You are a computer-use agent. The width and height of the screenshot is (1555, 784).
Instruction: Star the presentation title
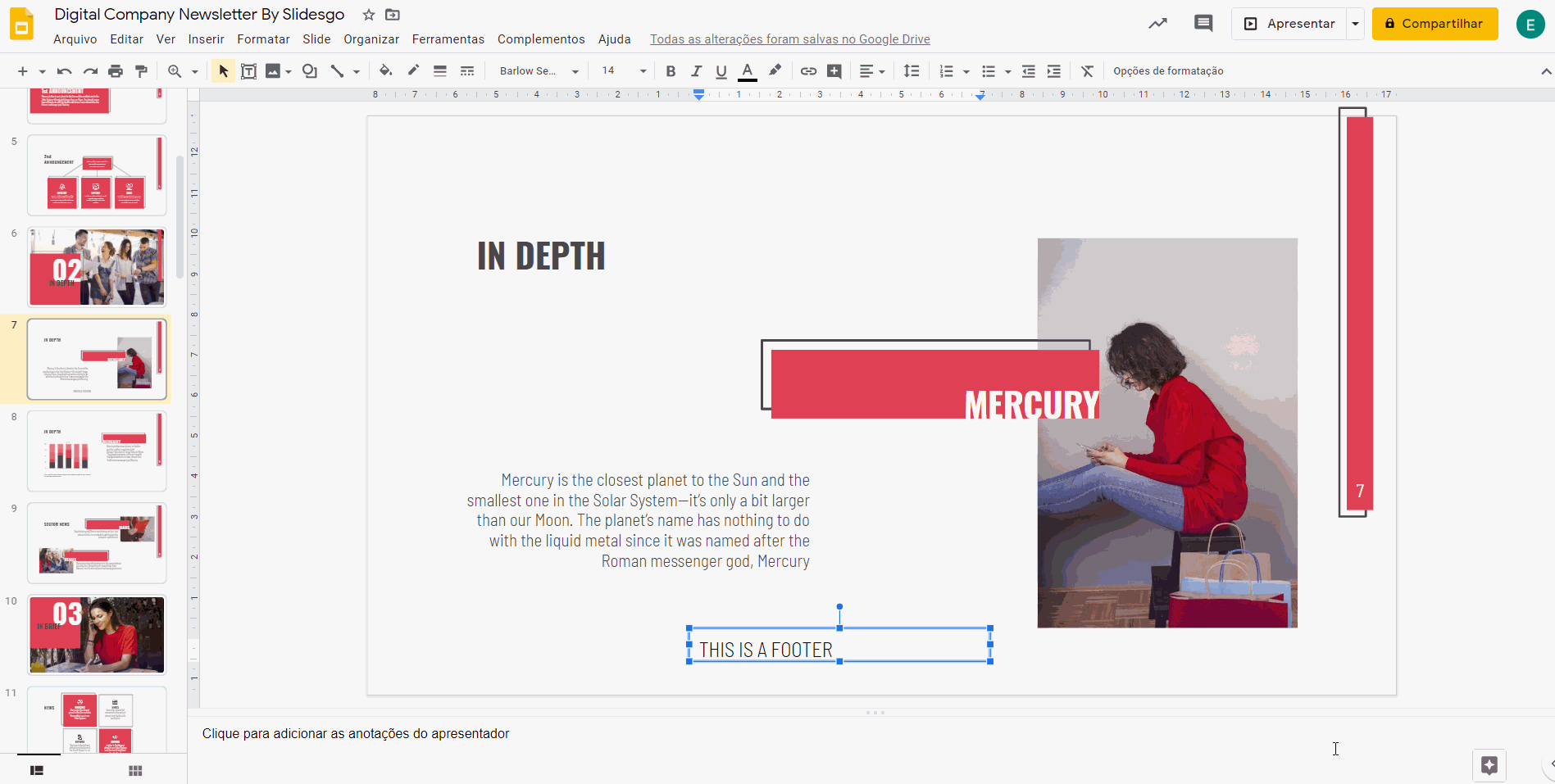[369, 15]
